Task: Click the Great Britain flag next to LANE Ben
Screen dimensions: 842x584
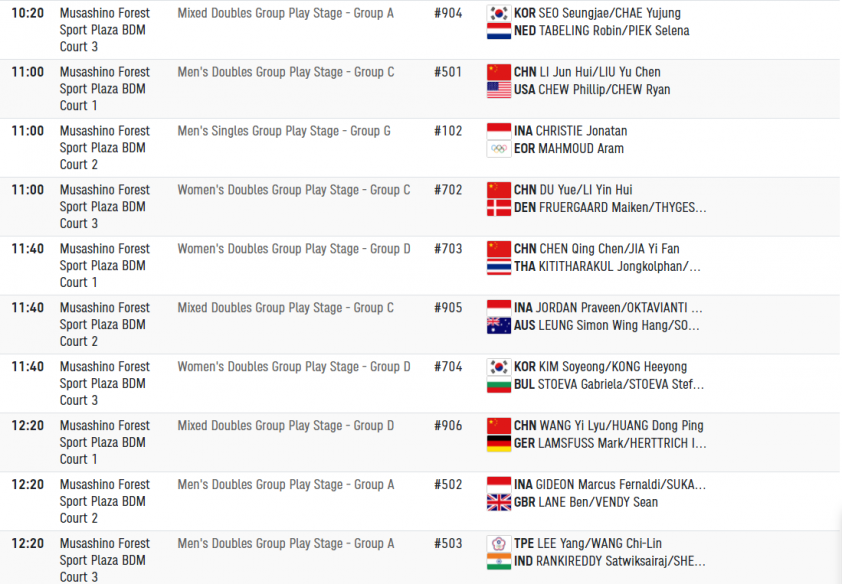Action: [498, 502]
